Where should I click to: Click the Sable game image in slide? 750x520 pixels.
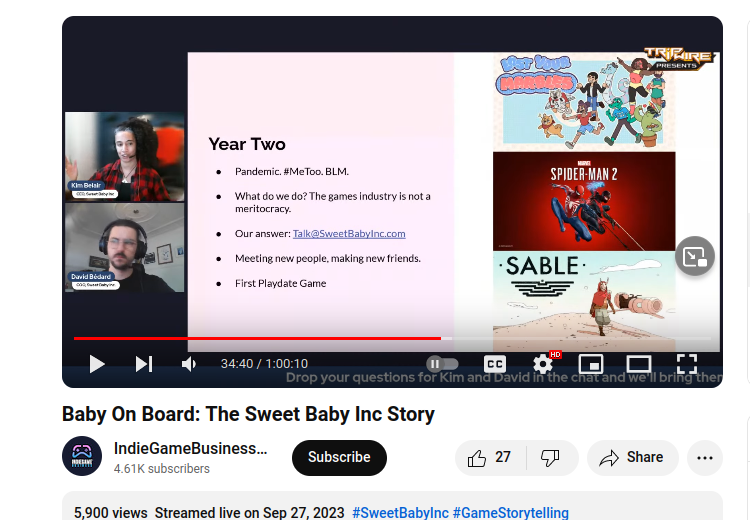(584, 301)
